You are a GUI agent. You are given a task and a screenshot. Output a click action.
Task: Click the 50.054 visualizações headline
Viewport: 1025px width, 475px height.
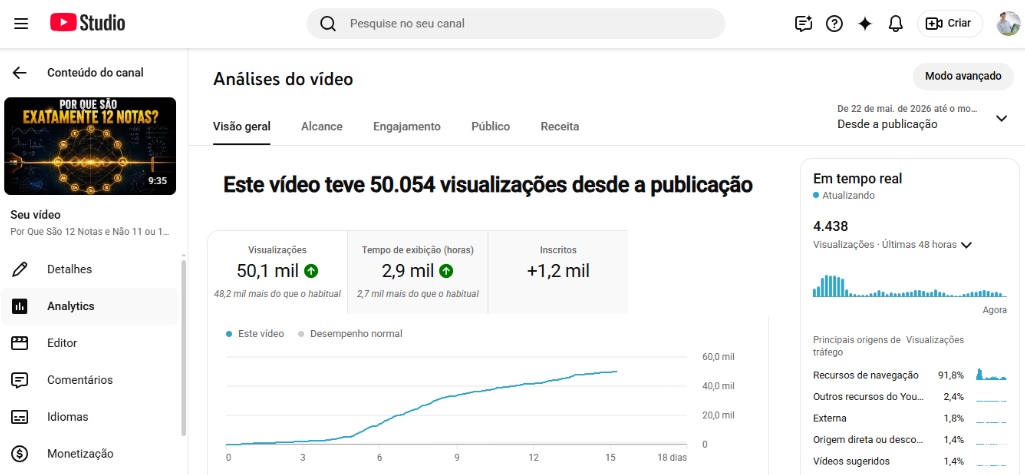coord(488,186)
